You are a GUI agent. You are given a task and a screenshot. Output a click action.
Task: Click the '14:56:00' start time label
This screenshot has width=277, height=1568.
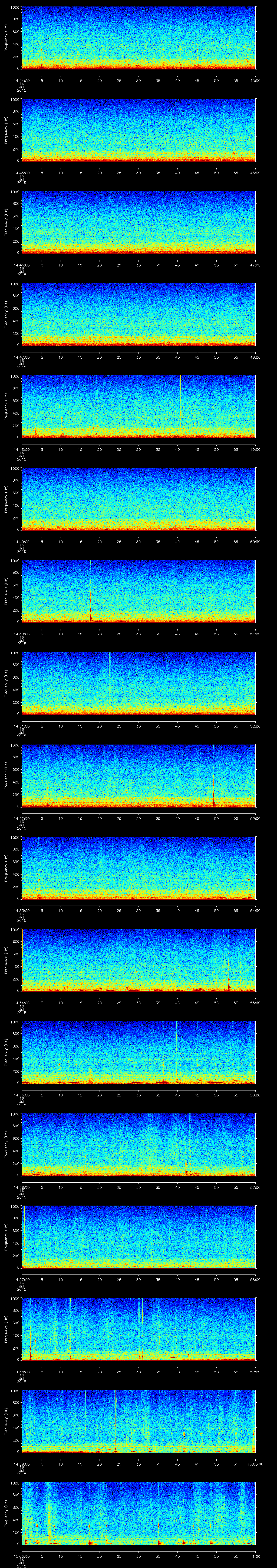point(21,1187)
